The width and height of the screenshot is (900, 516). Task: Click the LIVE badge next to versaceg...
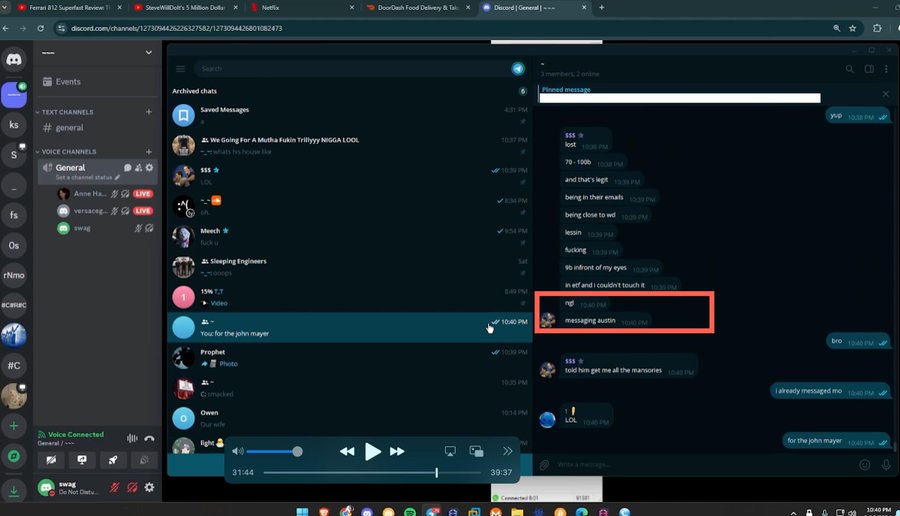tap(143, 211)
